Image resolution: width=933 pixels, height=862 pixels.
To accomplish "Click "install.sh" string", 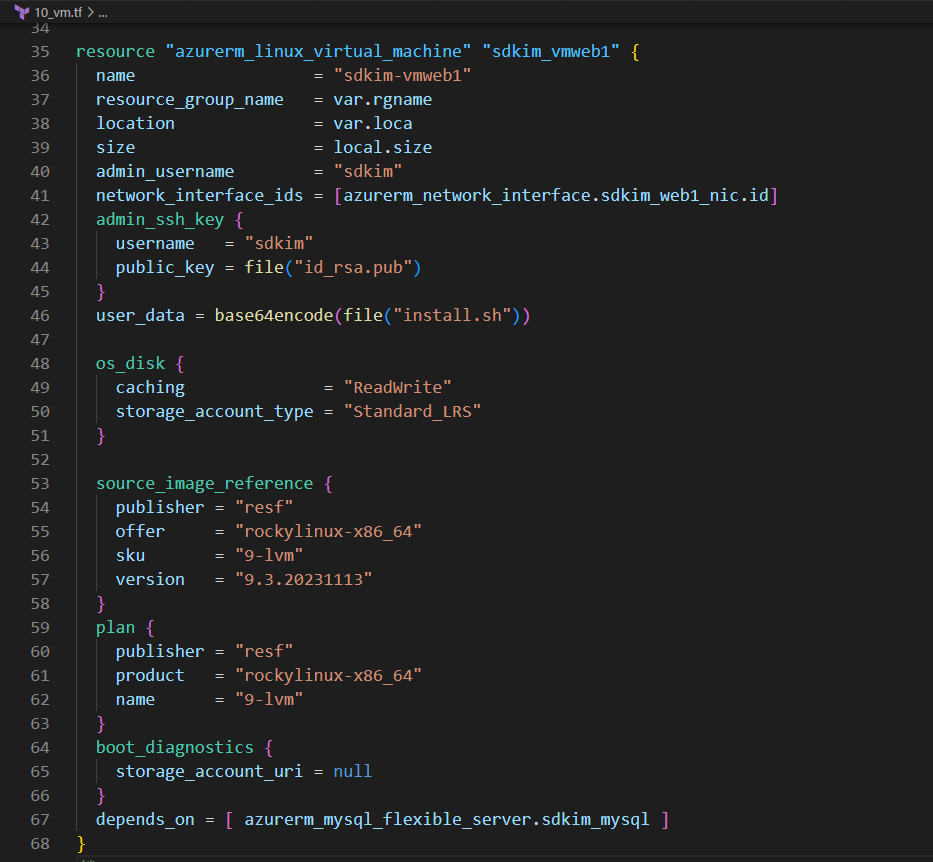I will 452,315.
